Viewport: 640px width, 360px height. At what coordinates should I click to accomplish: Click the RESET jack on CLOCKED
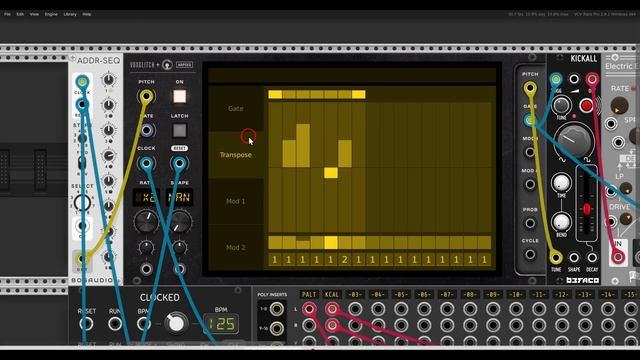[86, 324]
